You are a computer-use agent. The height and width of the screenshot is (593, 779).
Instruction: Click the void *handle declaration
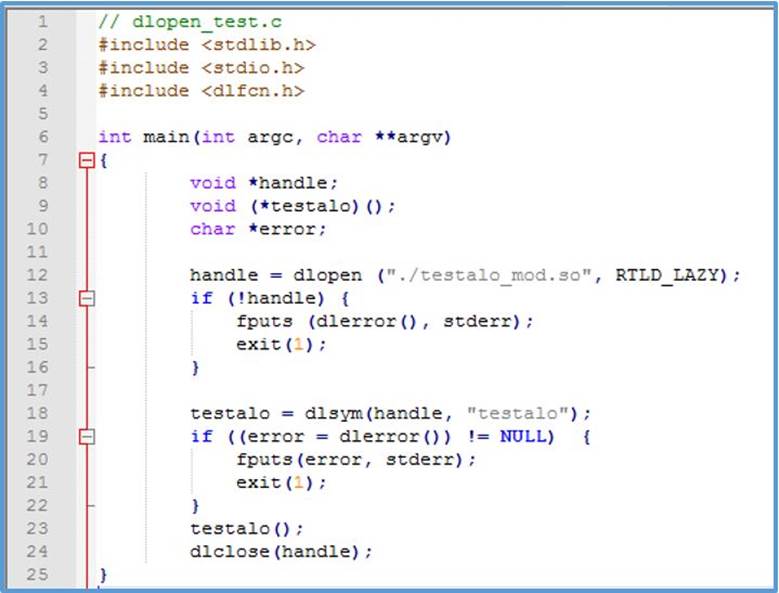pyautogui.click(x=264, y=183)
